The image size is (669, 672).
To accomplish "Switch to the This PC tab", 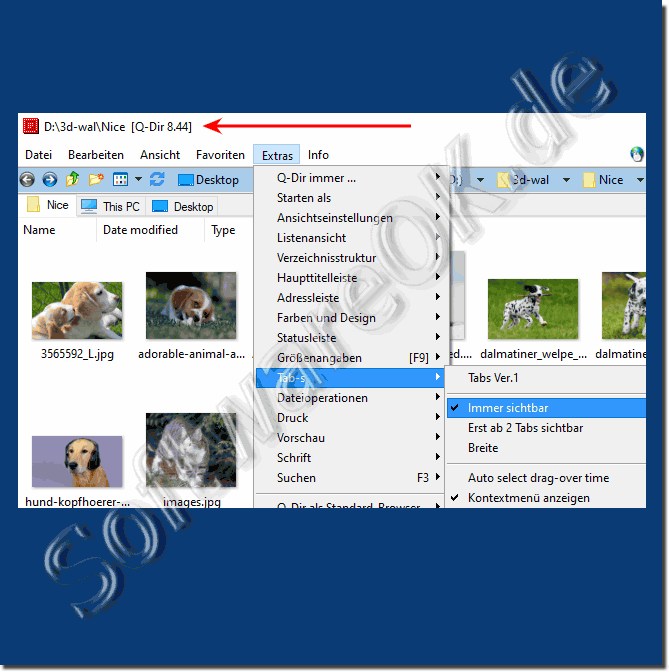I will [x=111, y=207].
